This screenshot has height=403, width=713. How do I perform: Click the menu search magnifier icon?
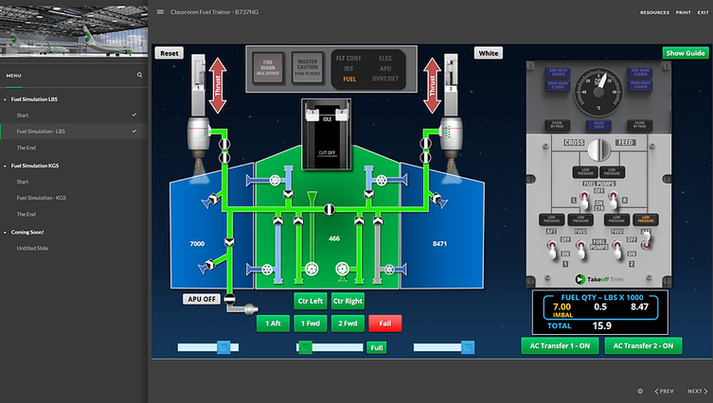click(x=140, y=75)
